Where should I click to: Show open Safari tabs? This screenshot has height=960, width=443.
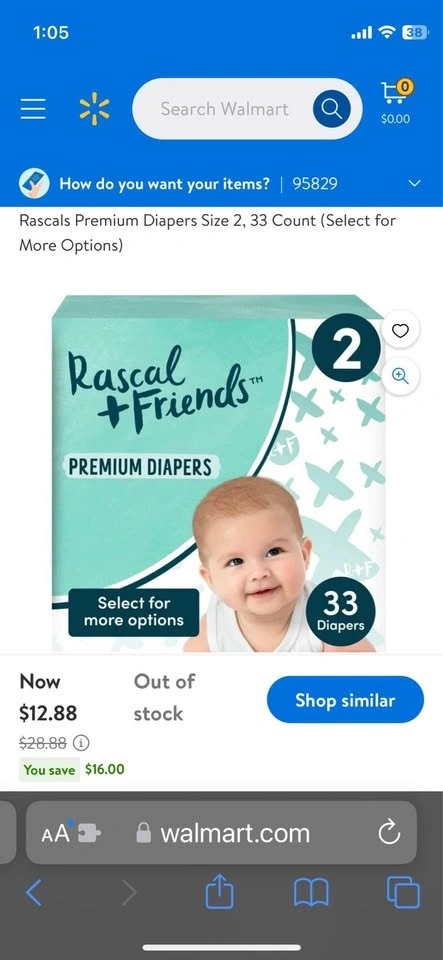(x=403, y=893)
